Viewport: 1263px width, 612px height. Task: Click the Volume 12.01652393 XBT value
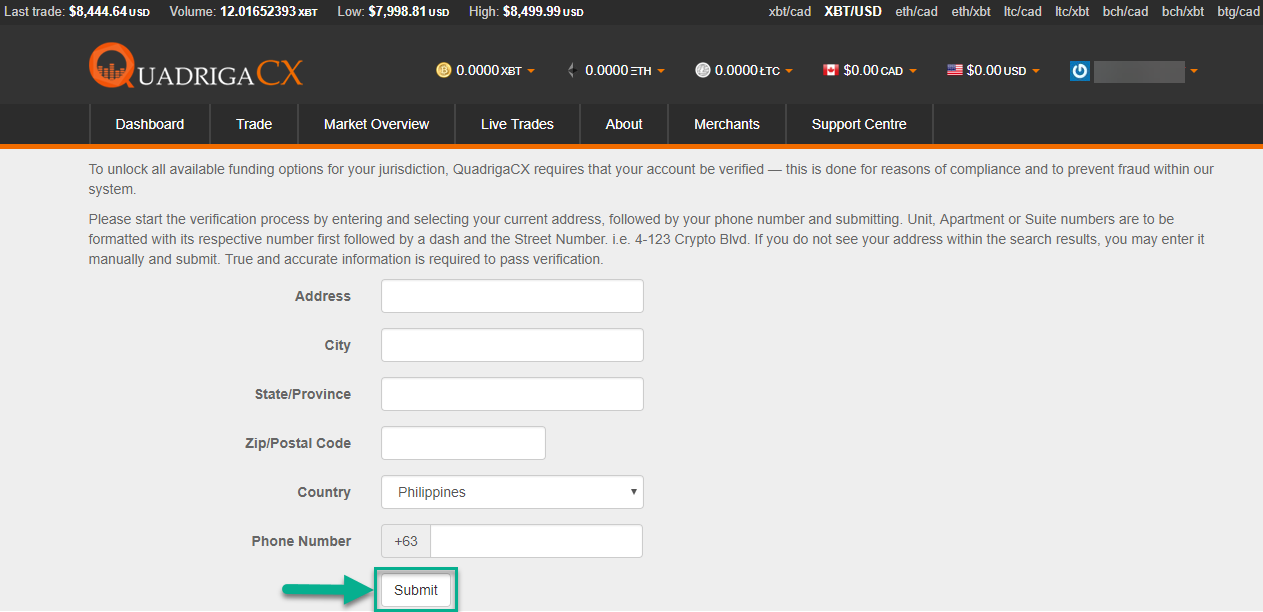[267, 12]
